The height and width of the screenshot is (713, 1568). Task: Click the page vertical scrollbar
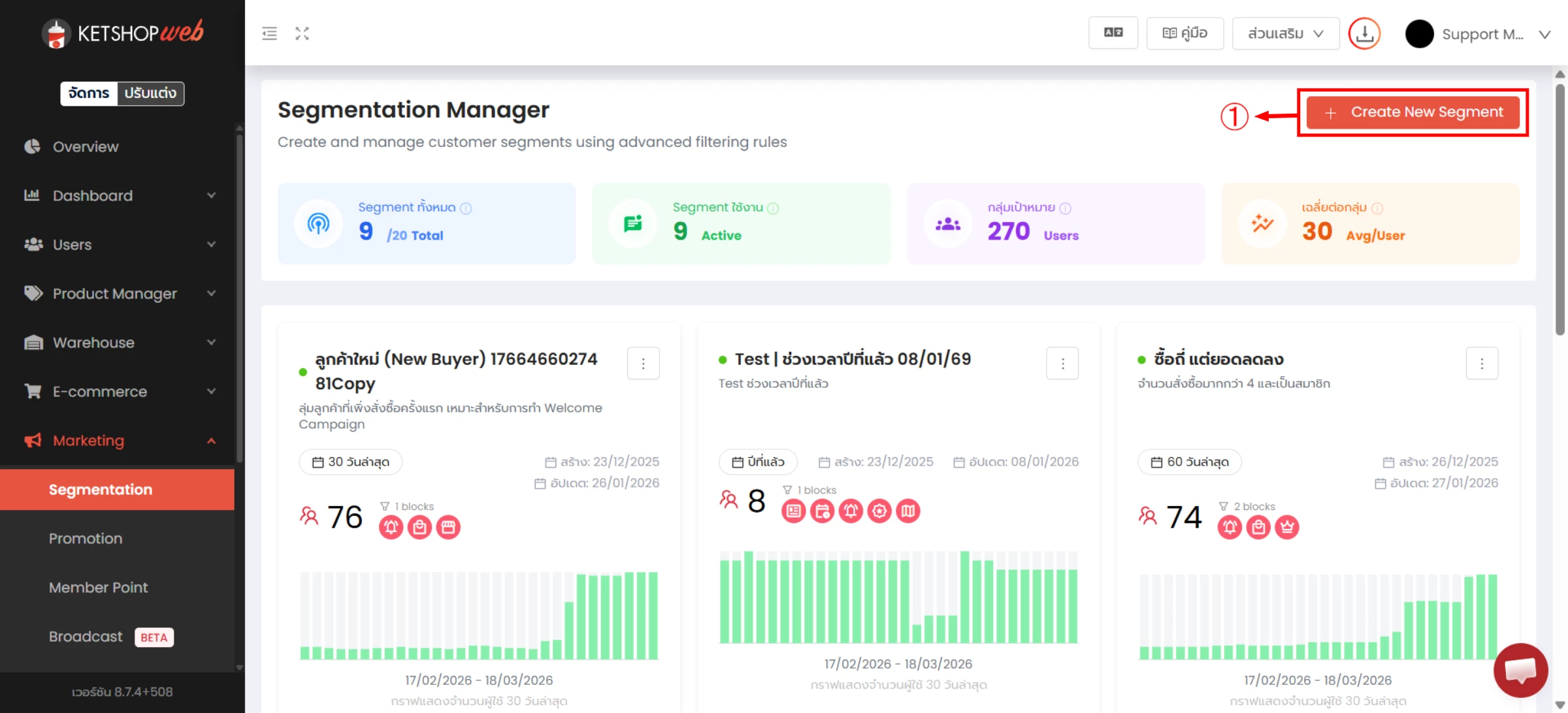pyautogui.click(x=1560, y=209)
